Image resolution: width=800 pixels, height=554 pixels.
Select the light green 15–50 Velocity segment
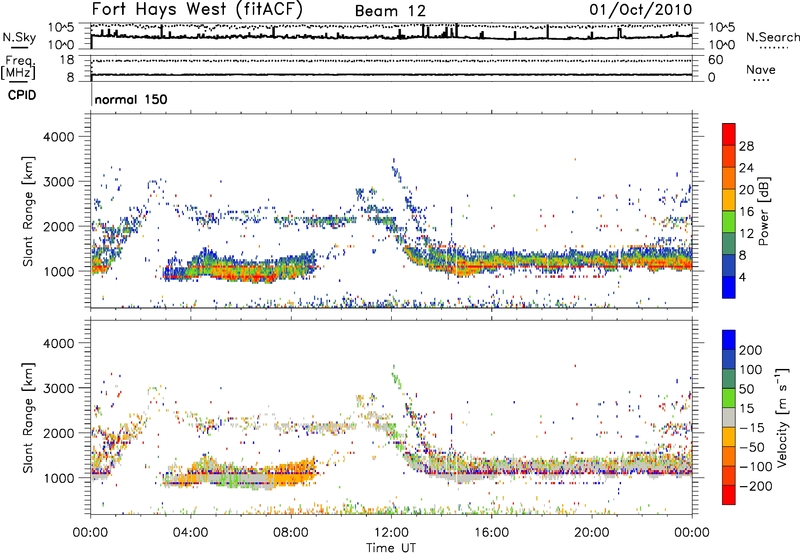coord(729,398)
